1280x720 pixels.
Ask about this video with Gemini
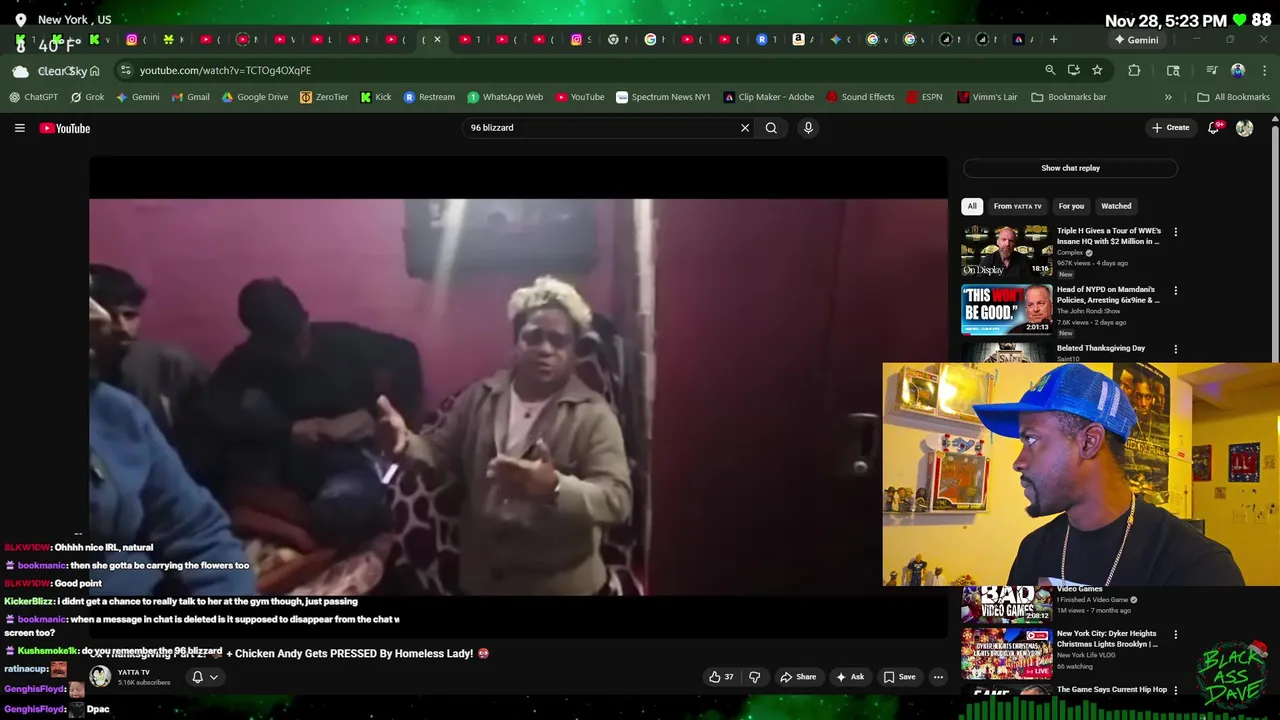[850, 677]
